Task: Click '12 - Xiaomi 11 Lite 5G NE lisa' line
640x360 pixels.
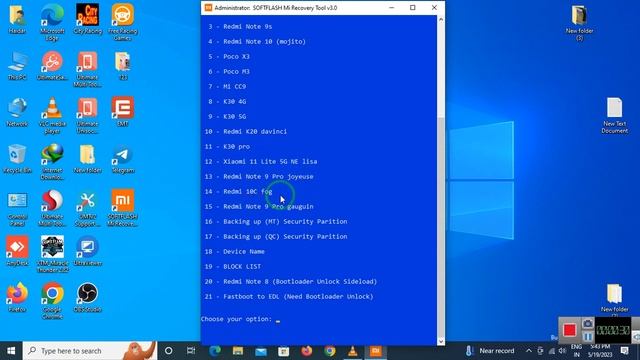Action: [x=261, y=162]
